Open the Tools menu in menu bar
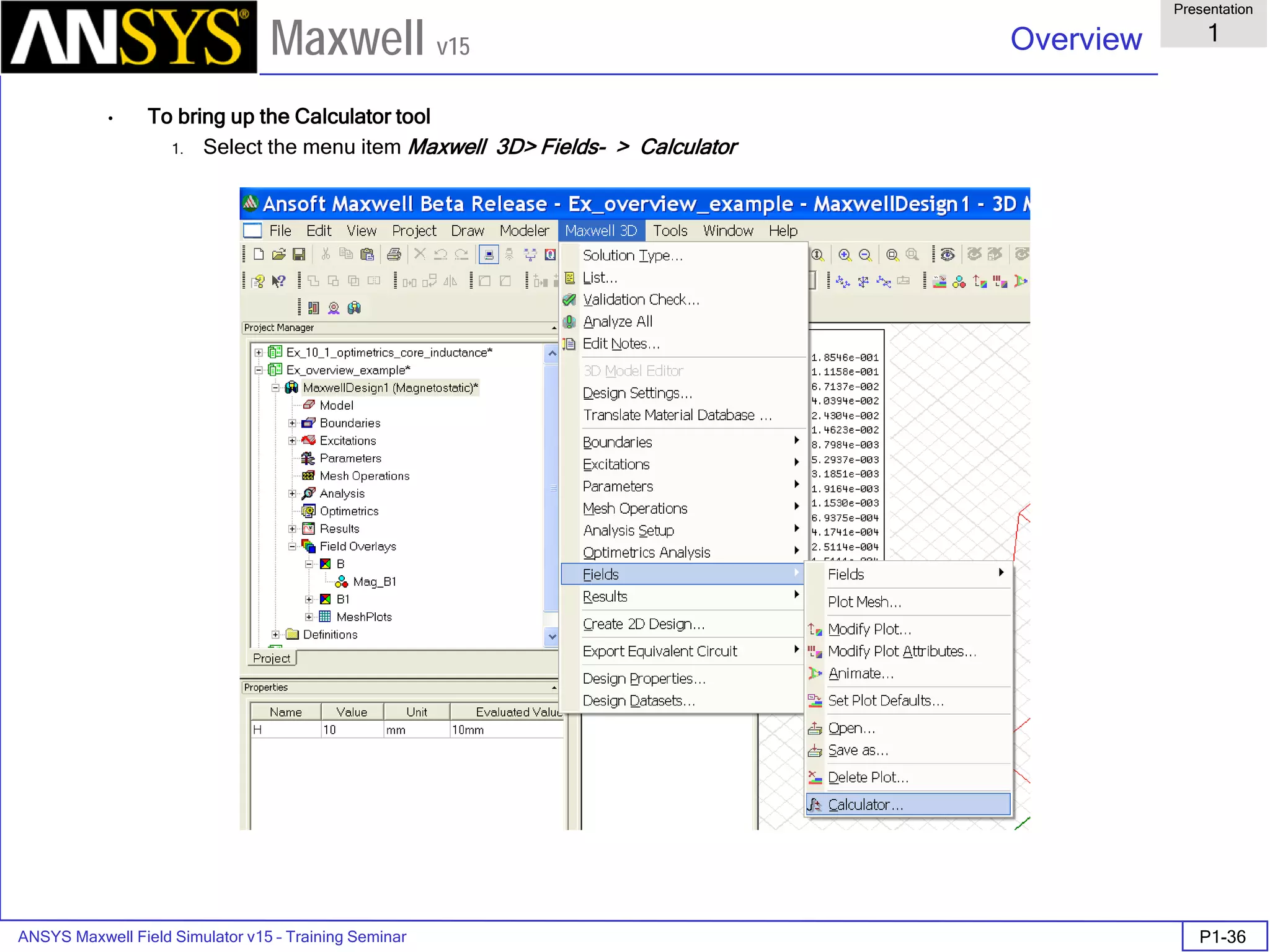 click(x=670, y=231)
